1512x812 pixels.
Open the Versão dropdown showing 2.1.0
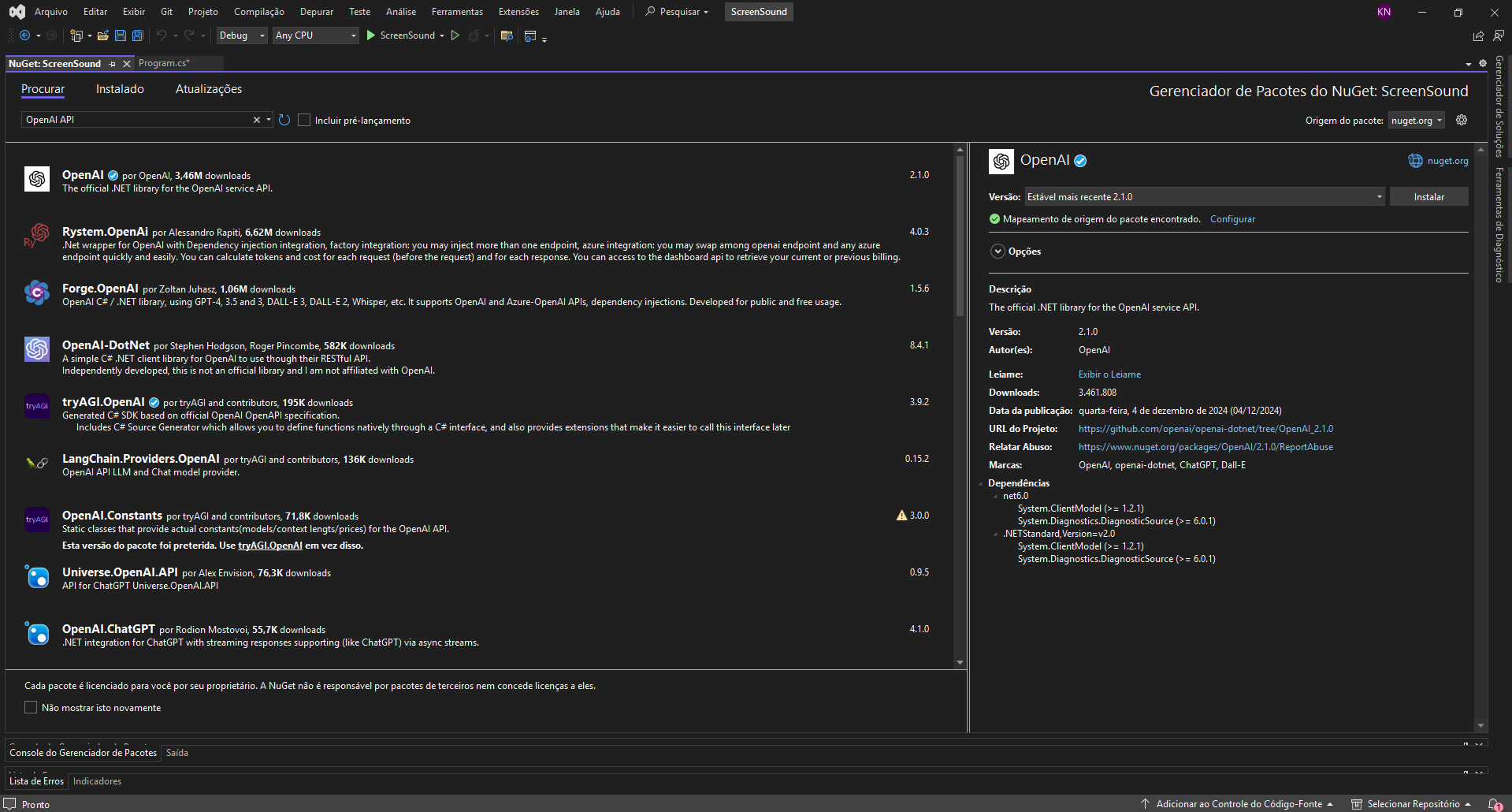coord(1204,196)
